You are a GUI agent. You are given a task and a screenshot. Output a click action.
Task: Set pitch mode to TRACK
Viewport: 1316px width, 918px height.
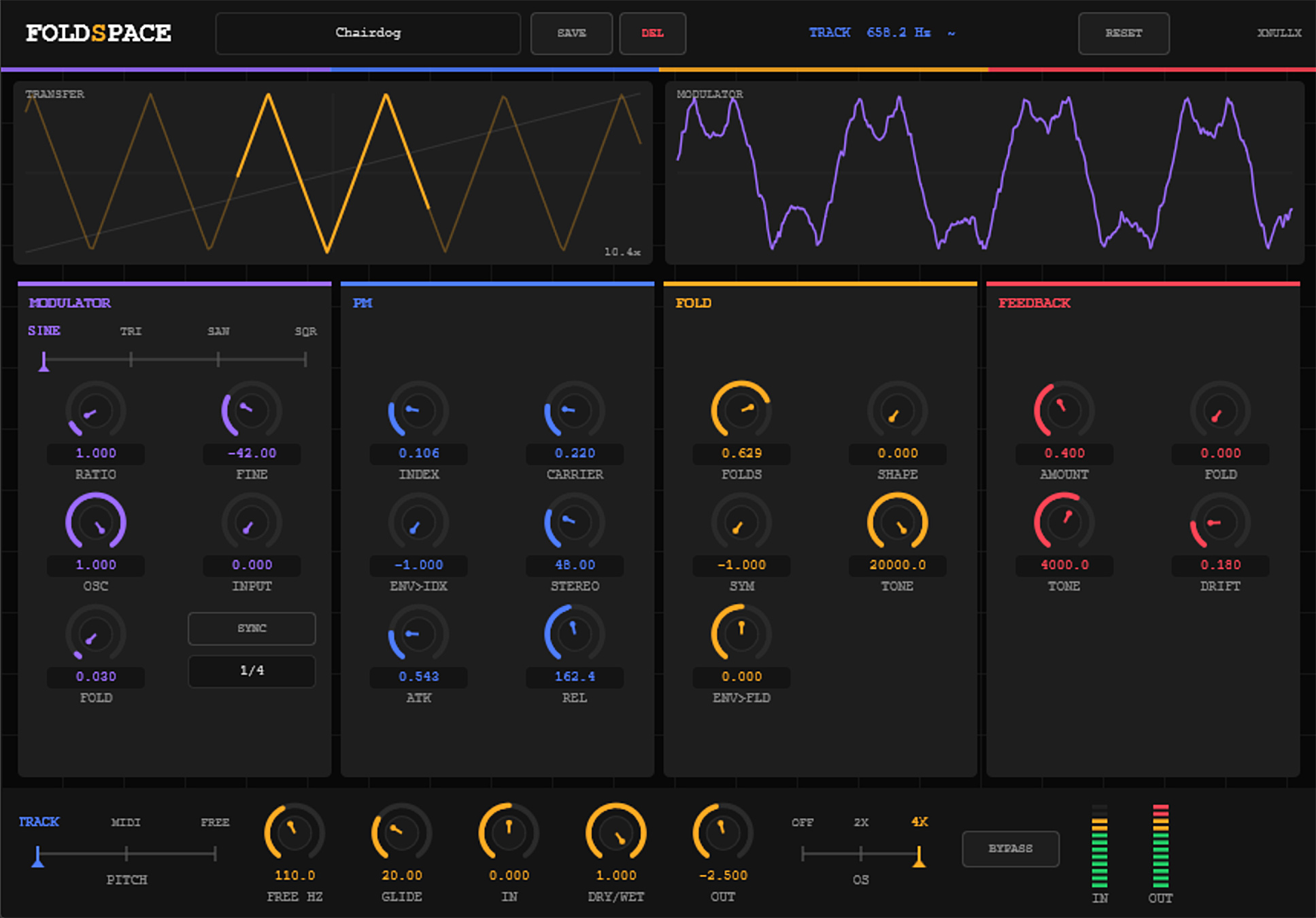(39, 821)
